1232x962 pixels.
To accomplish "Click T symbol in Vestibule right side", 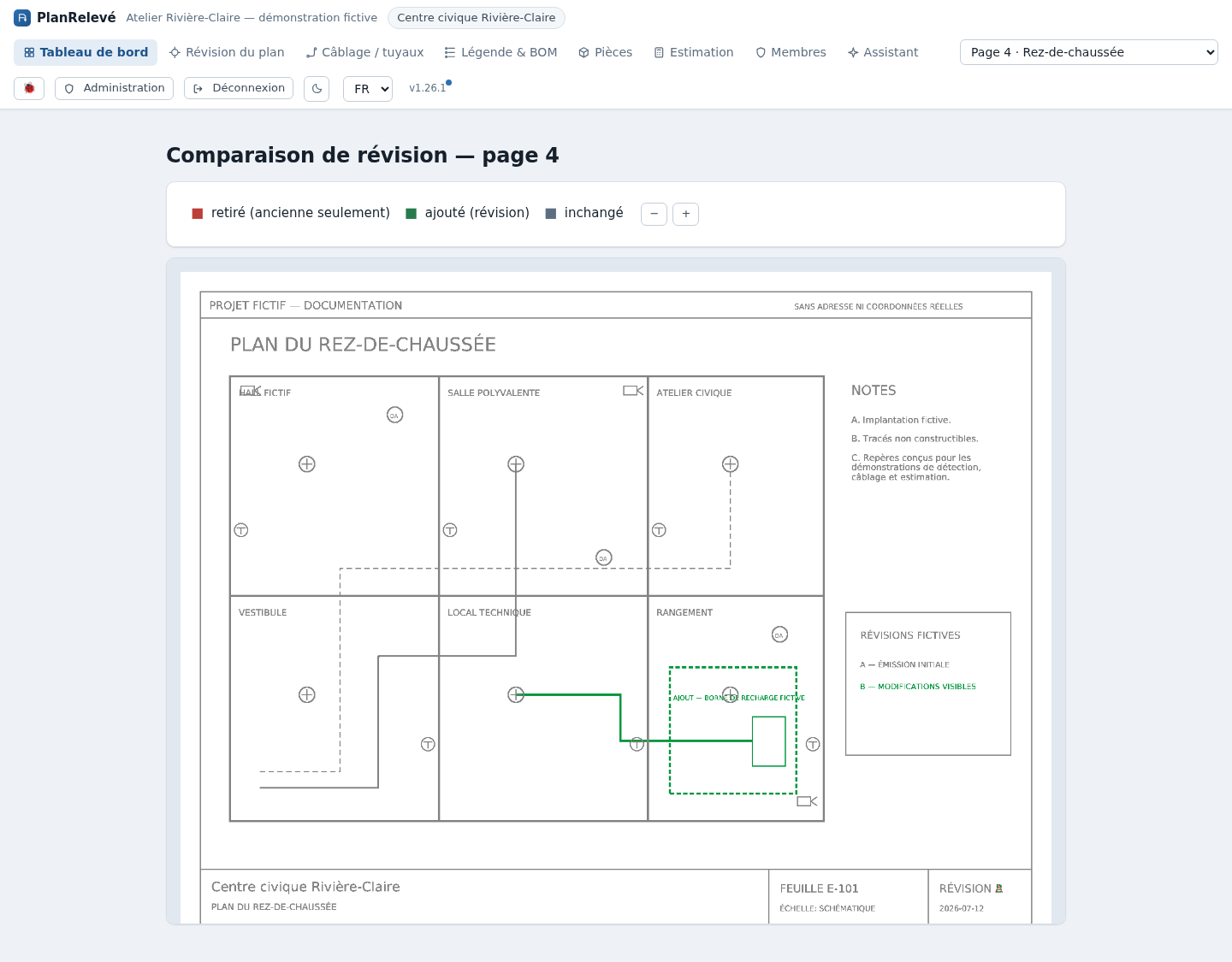I will [x=428, y=745].
